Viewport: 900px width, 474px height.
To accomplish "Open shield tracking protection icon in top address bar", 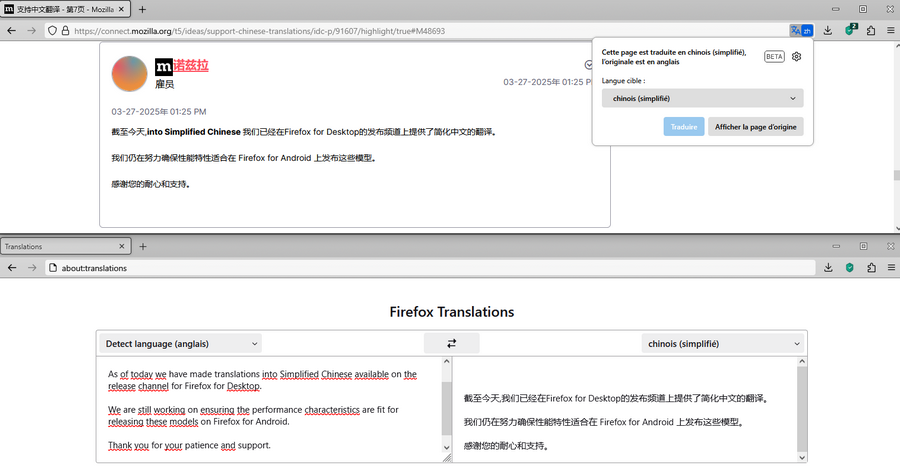I will pyautogui.click(x=52, y=30).
